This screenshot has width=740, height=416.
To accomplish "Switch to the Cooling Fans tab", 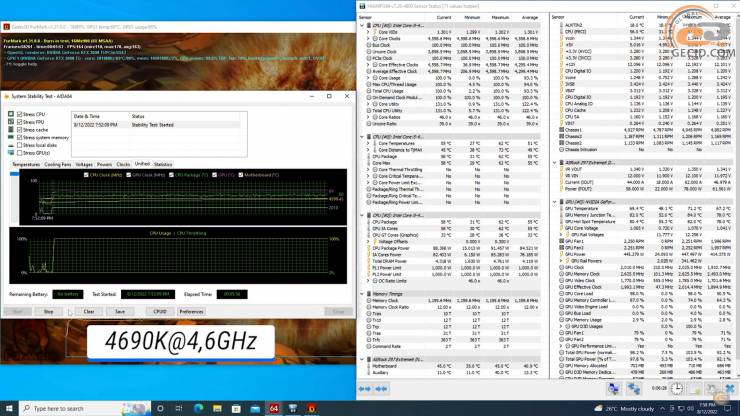I will (58, 164).
